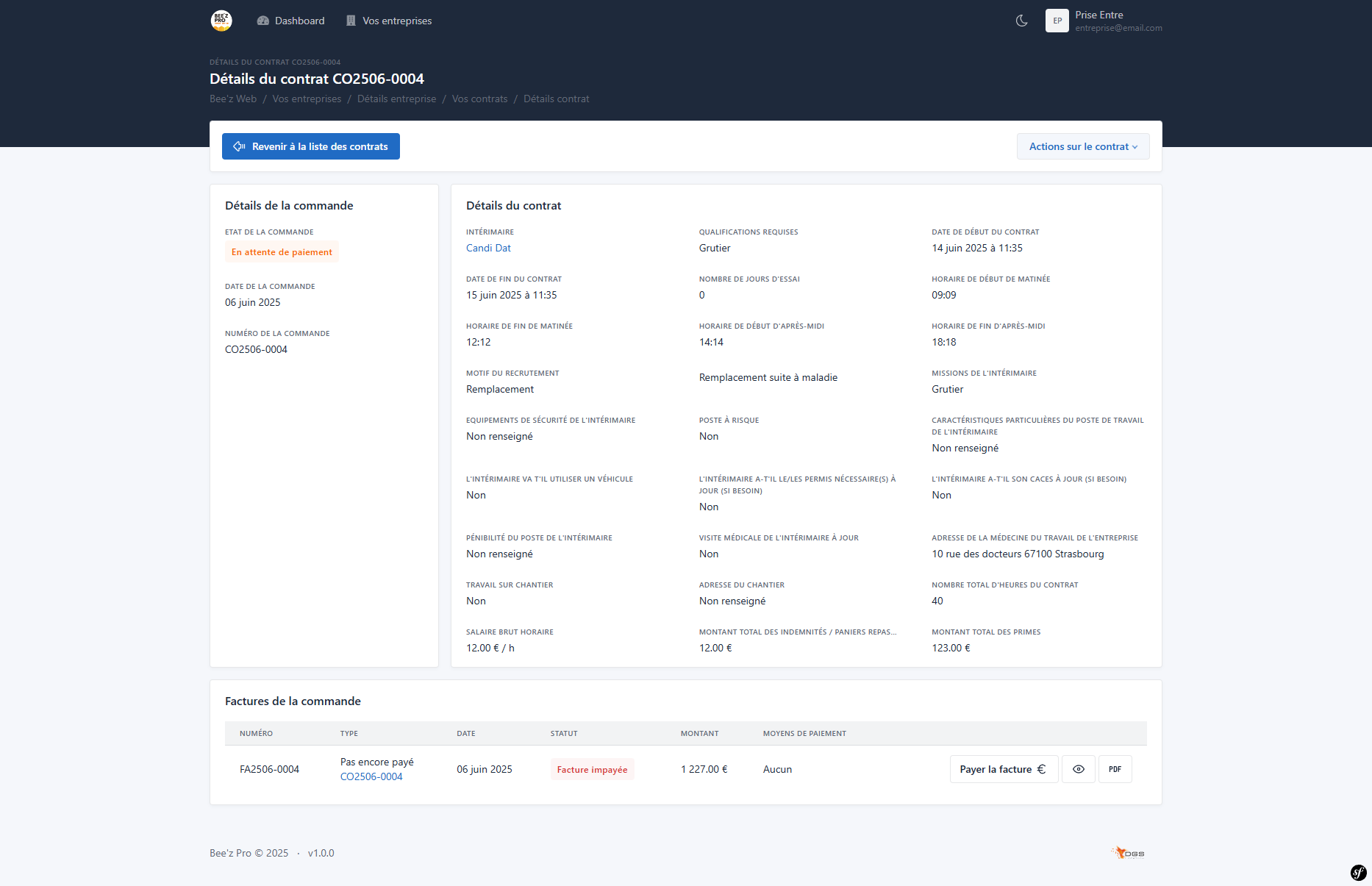This screenshot has width=1372, height=886.
Task: Click the MOYENS DE PAIEMENT column header
Action: 804,733
